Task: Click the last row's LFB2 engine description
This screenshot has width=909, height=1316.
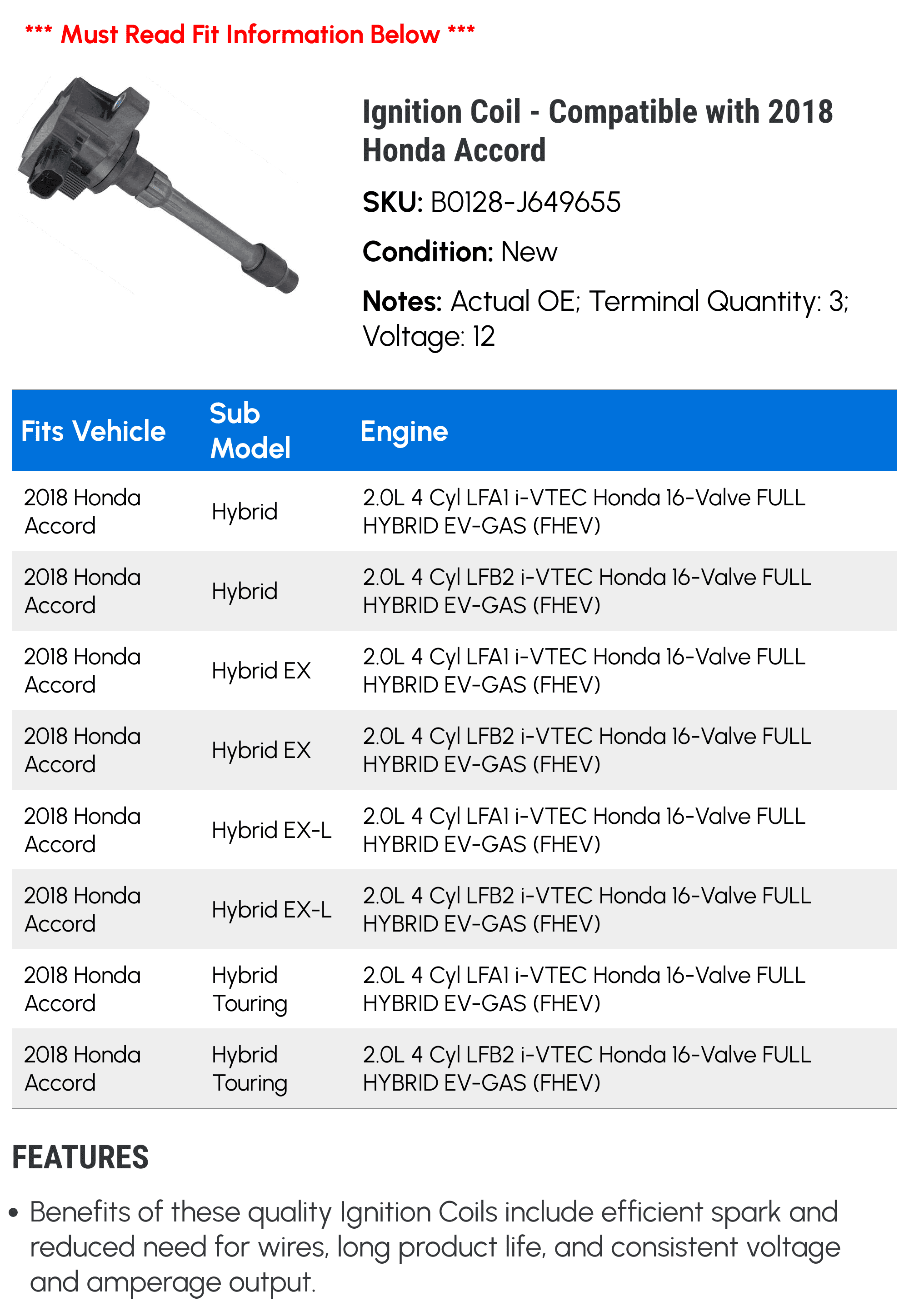Action: click(x=587, y=1068)
